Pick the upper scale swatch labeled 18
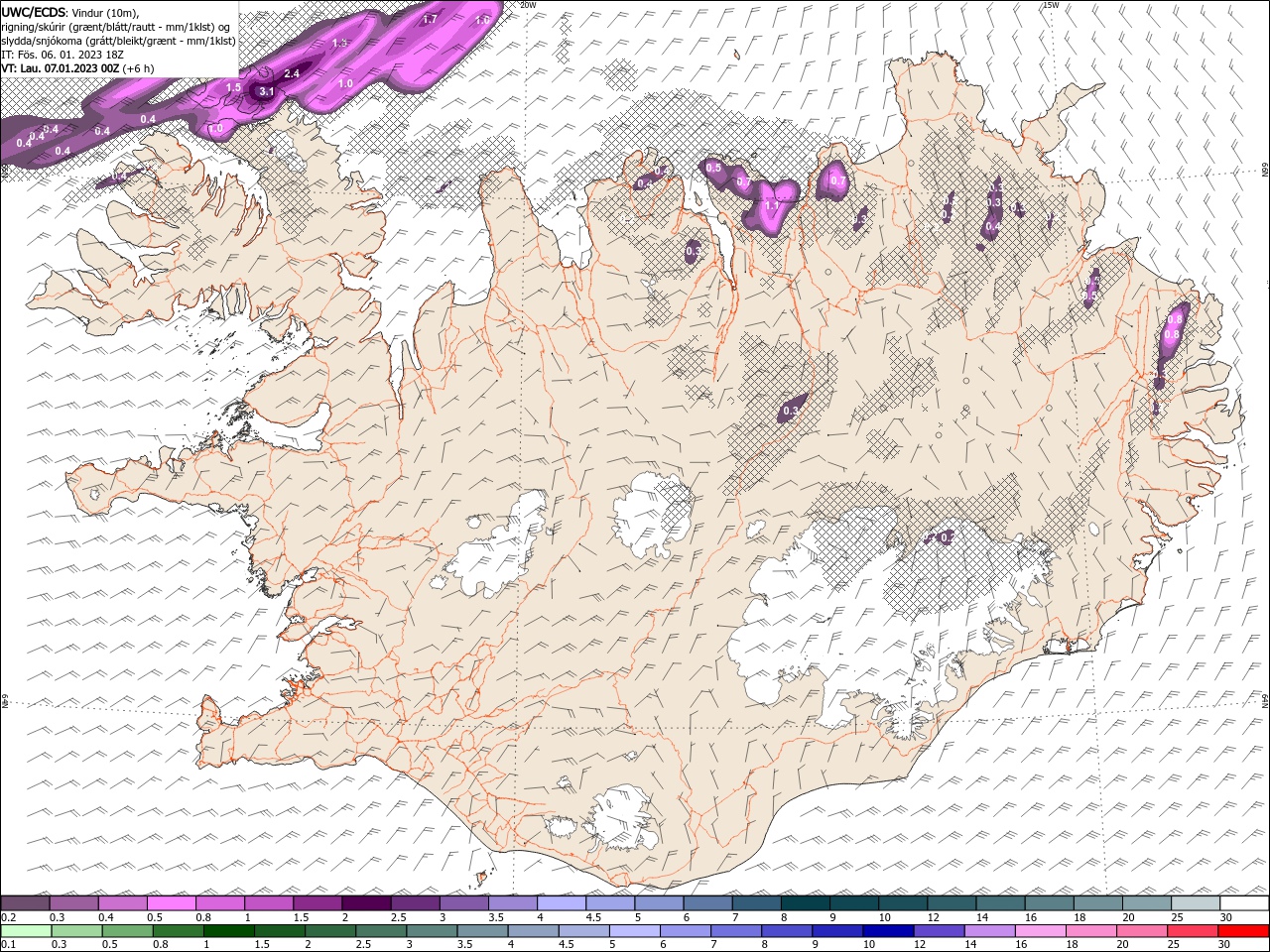This screenshot has height=952, width=1270. click(x=1097, y=903)
